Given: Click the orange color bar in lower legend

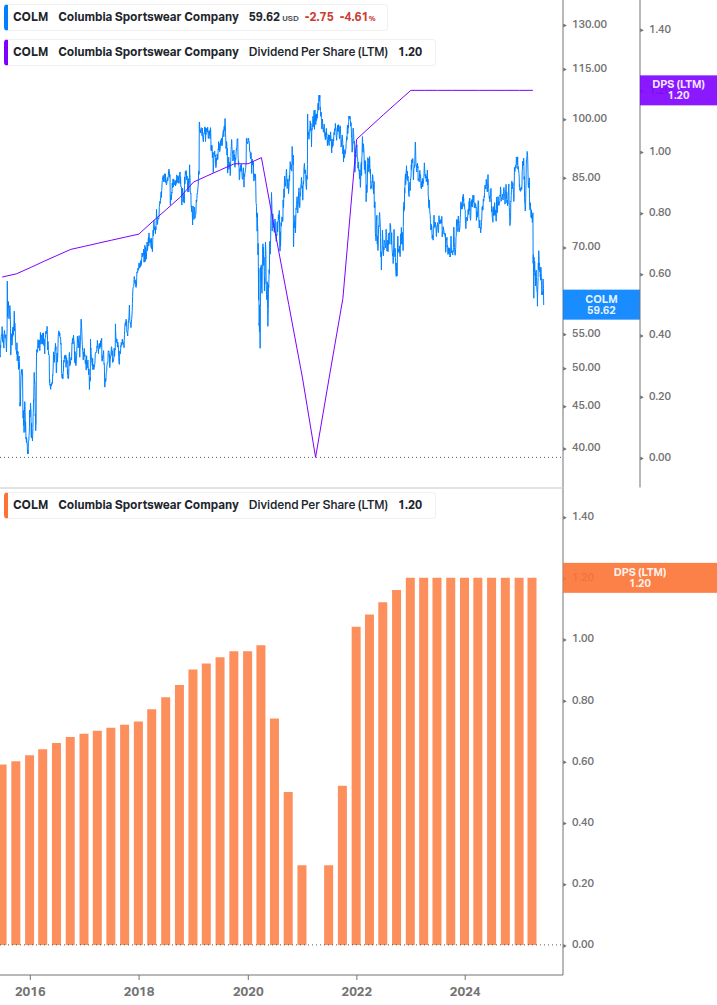Looking at the screenshot, I should (6, 505).
